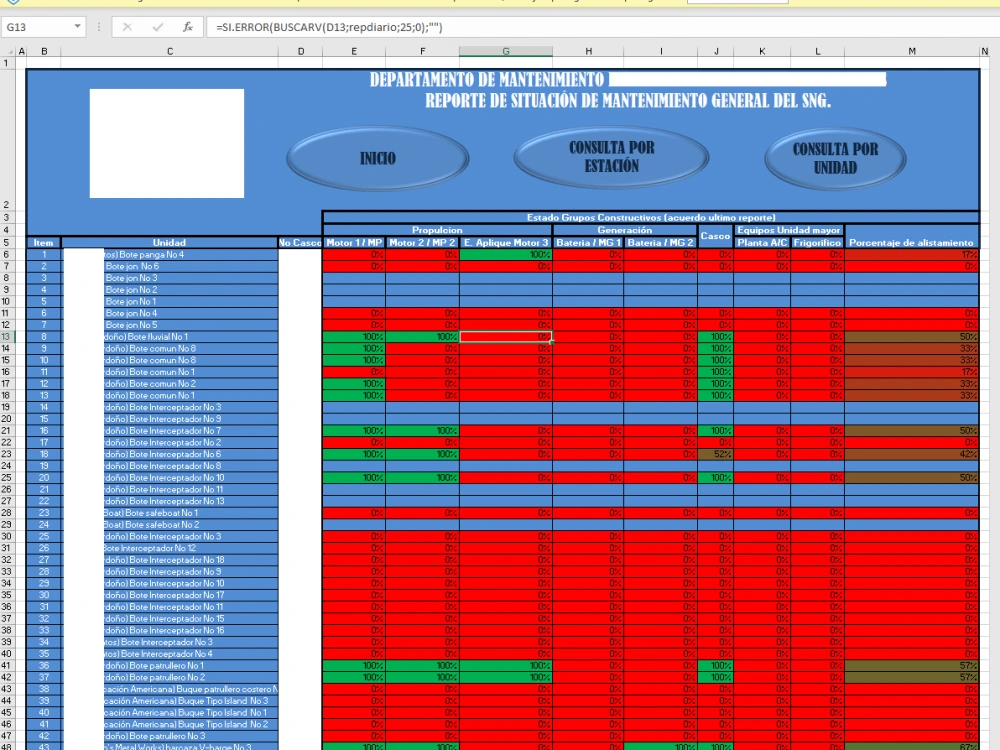The width and height of the screenshot is (1000, 750).
Task: Select column G header
Action: point(506,51)
